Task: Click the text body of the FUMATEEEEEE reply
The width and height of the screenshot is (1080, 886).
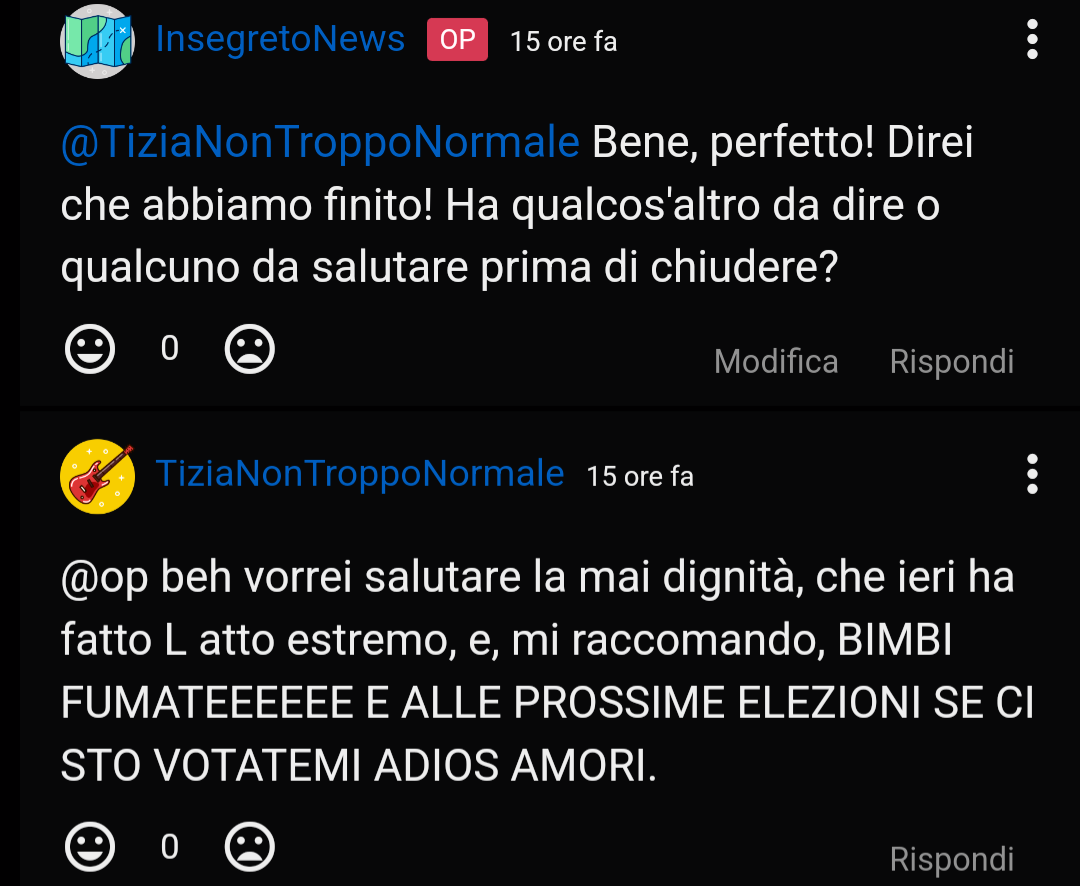Action: click(x=548, y=671)
